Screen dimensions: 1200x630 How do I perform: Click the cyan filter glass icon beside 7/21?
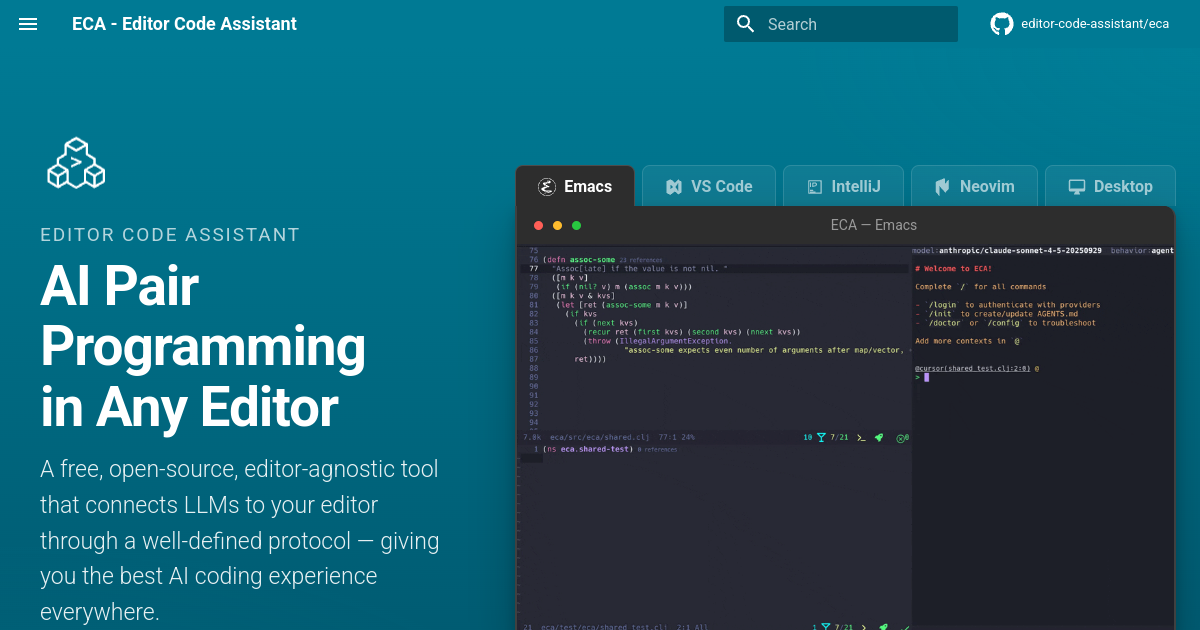click(821, 437)
